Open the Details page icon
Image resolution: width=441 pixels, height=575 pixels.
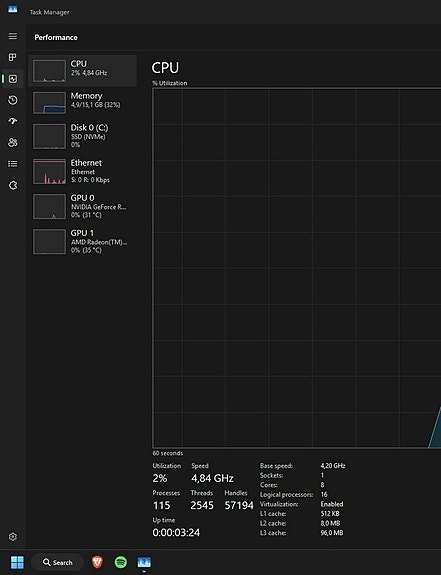[13, 164]
